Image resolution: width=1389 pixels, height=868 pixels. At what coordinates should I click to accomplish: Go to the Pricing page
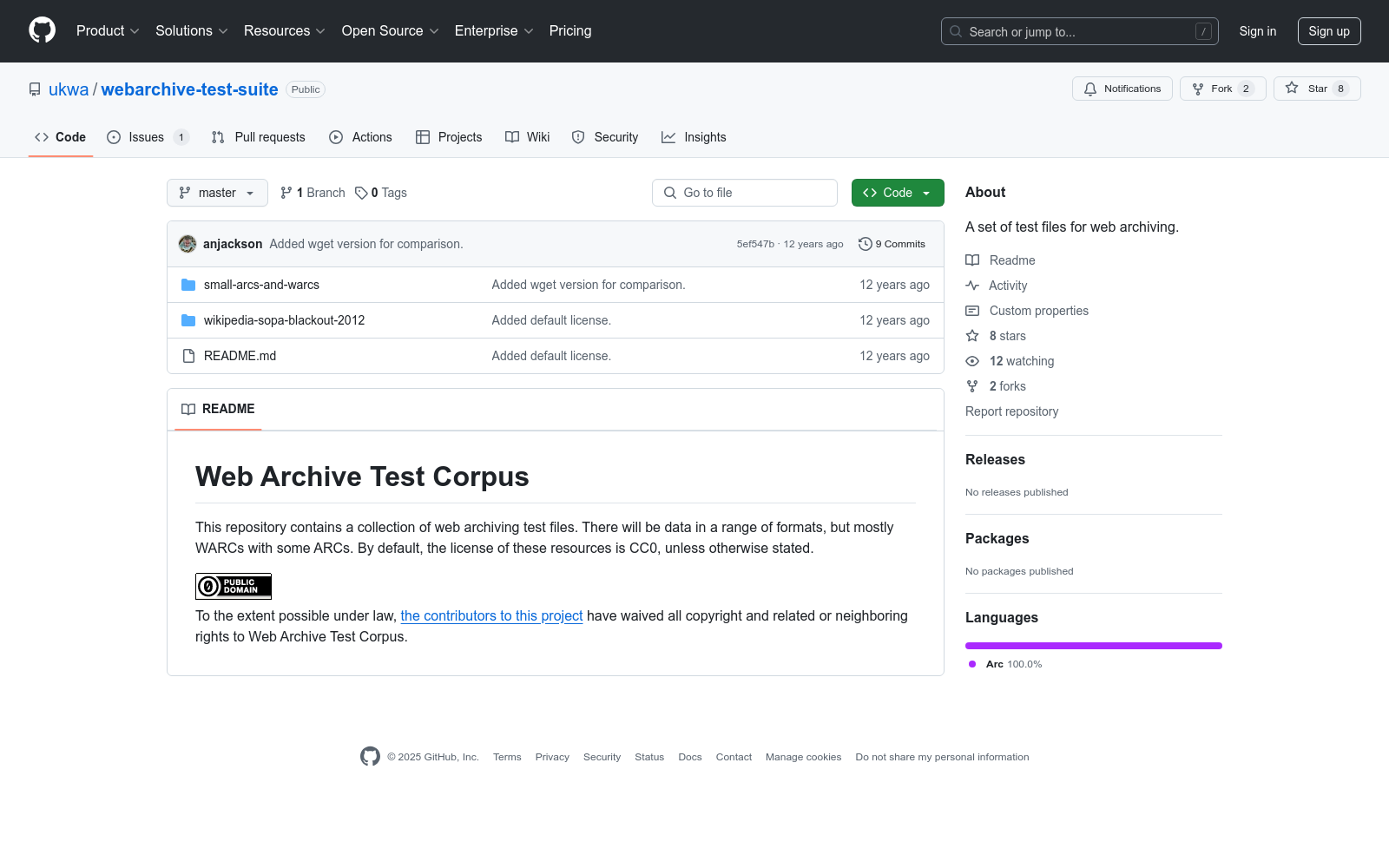coord(570,31)
